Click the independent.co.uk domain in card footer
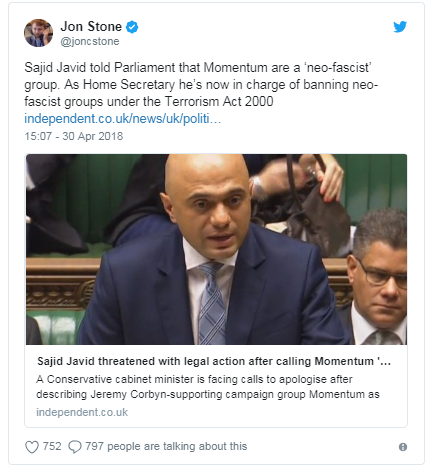The width and height of the screenshot is (444, 468). [x=82, y=412]
